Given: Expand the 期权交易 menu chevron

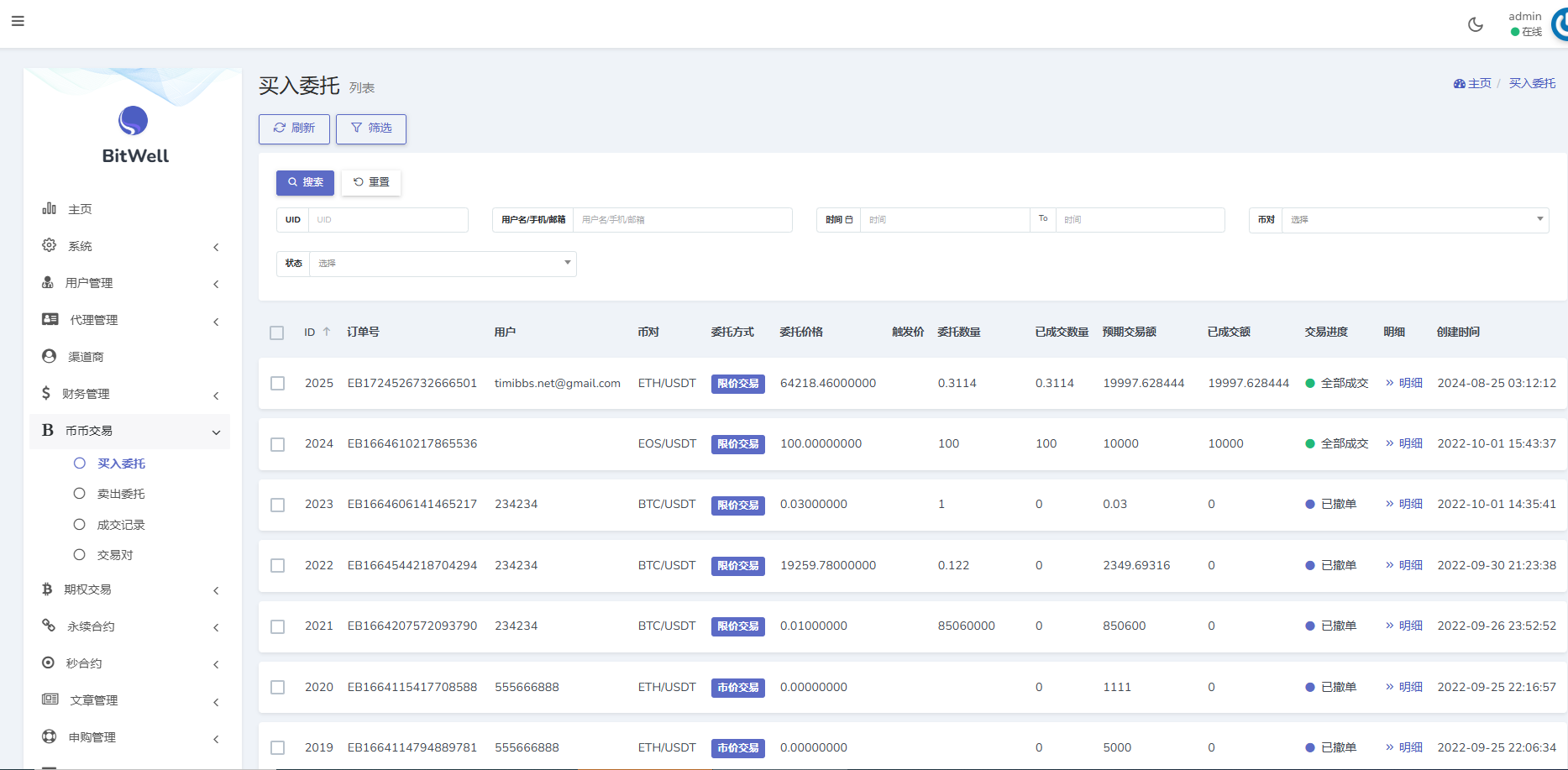Looking at the screenshot, I should [216, 590].
